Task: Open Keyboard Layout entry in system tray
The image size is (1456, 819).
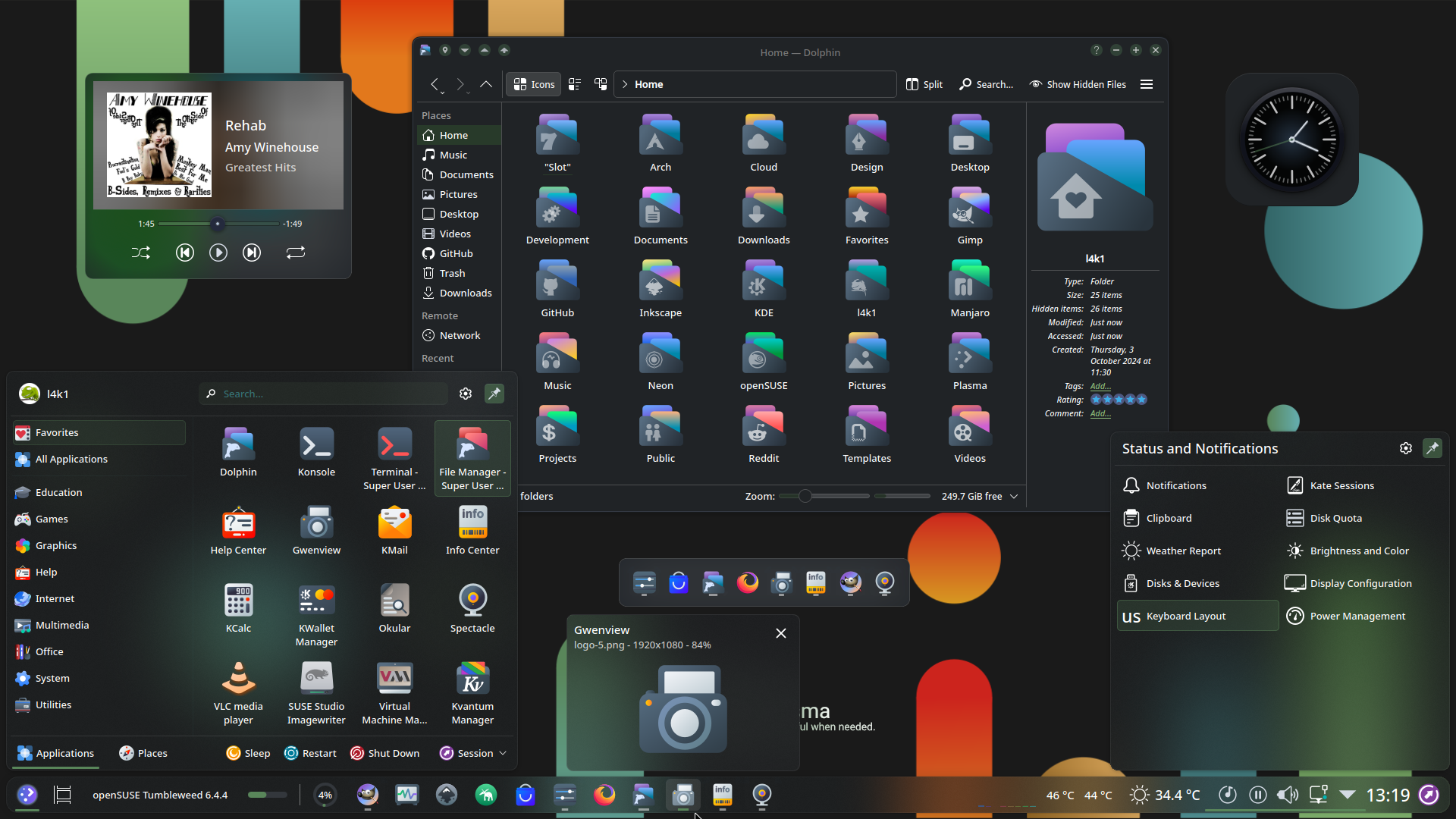Action: pyautogui.click(x=1197, y=616)
